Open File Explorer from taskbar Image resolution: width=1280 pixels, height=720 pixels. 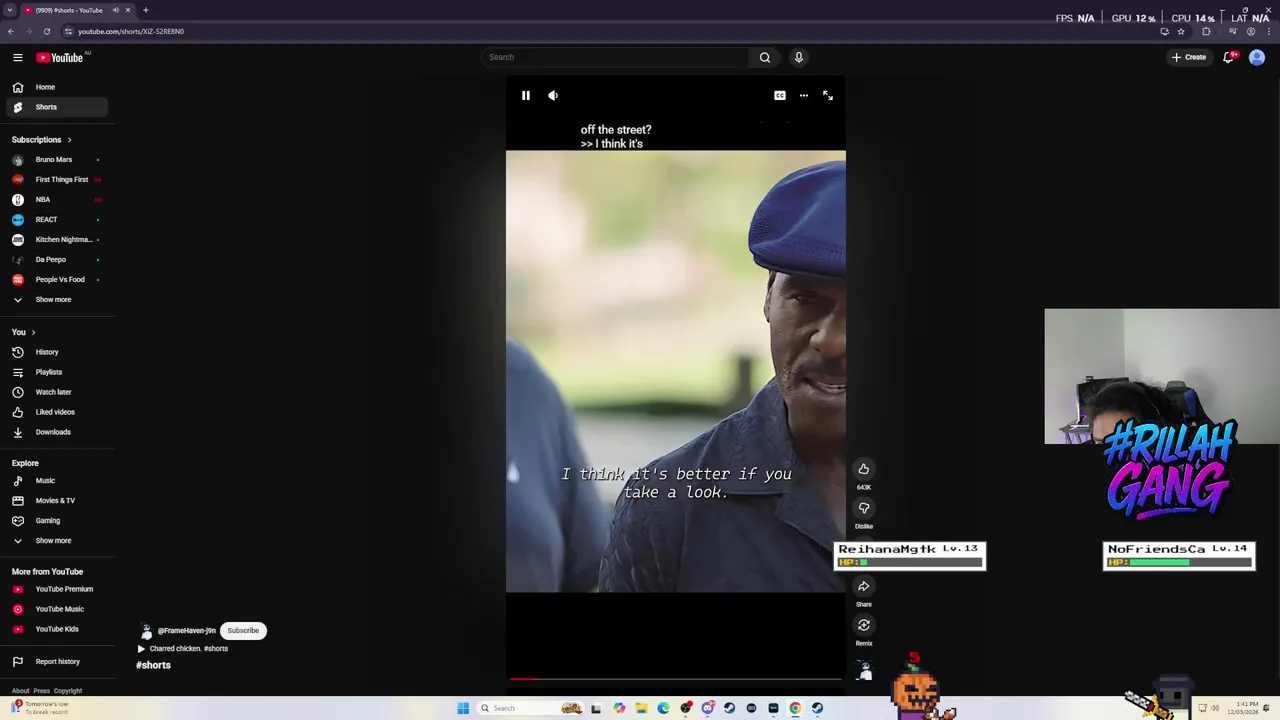(641, 708)
